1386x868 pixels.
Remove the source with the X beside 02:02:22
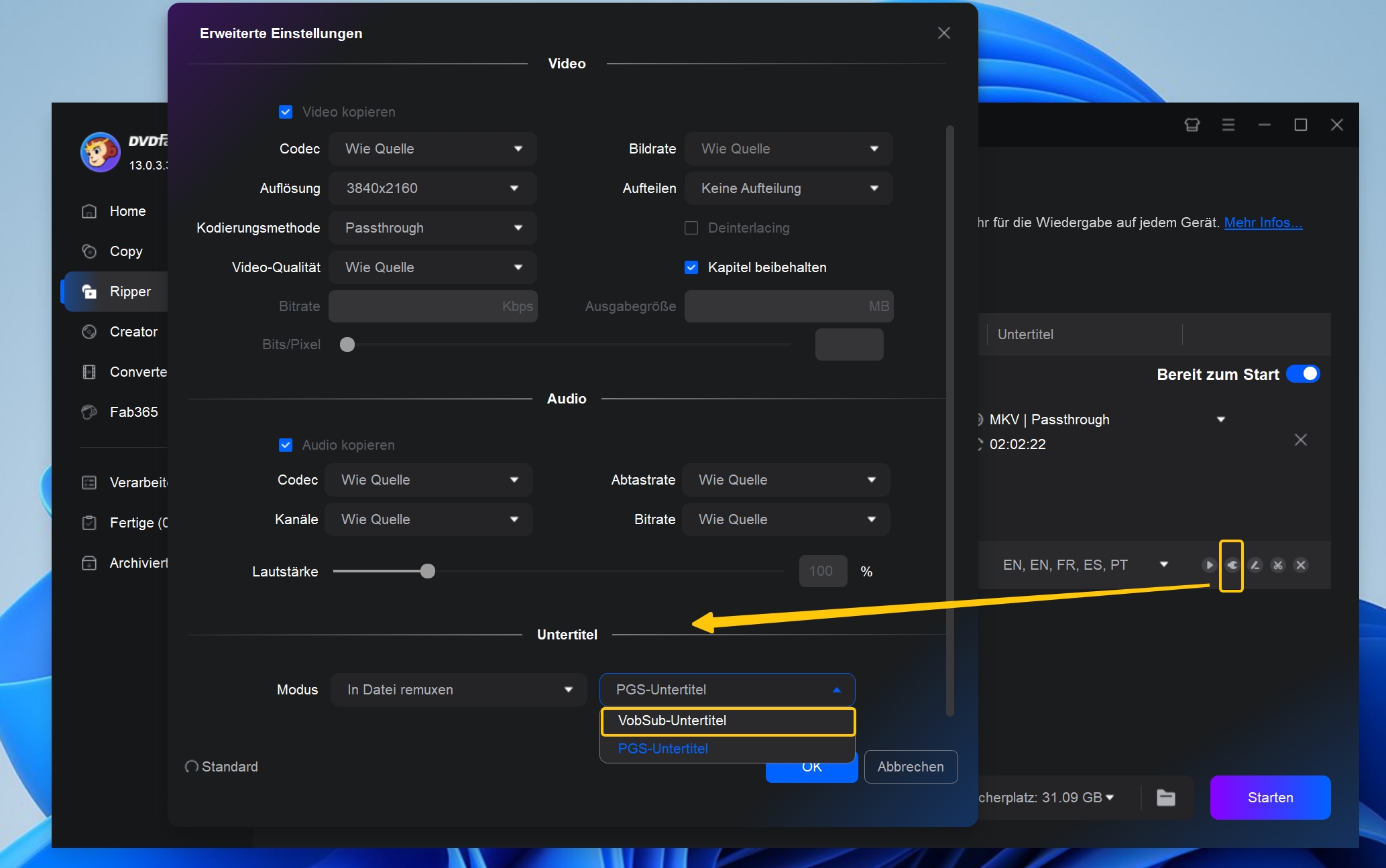click(x=1301, y=440)
